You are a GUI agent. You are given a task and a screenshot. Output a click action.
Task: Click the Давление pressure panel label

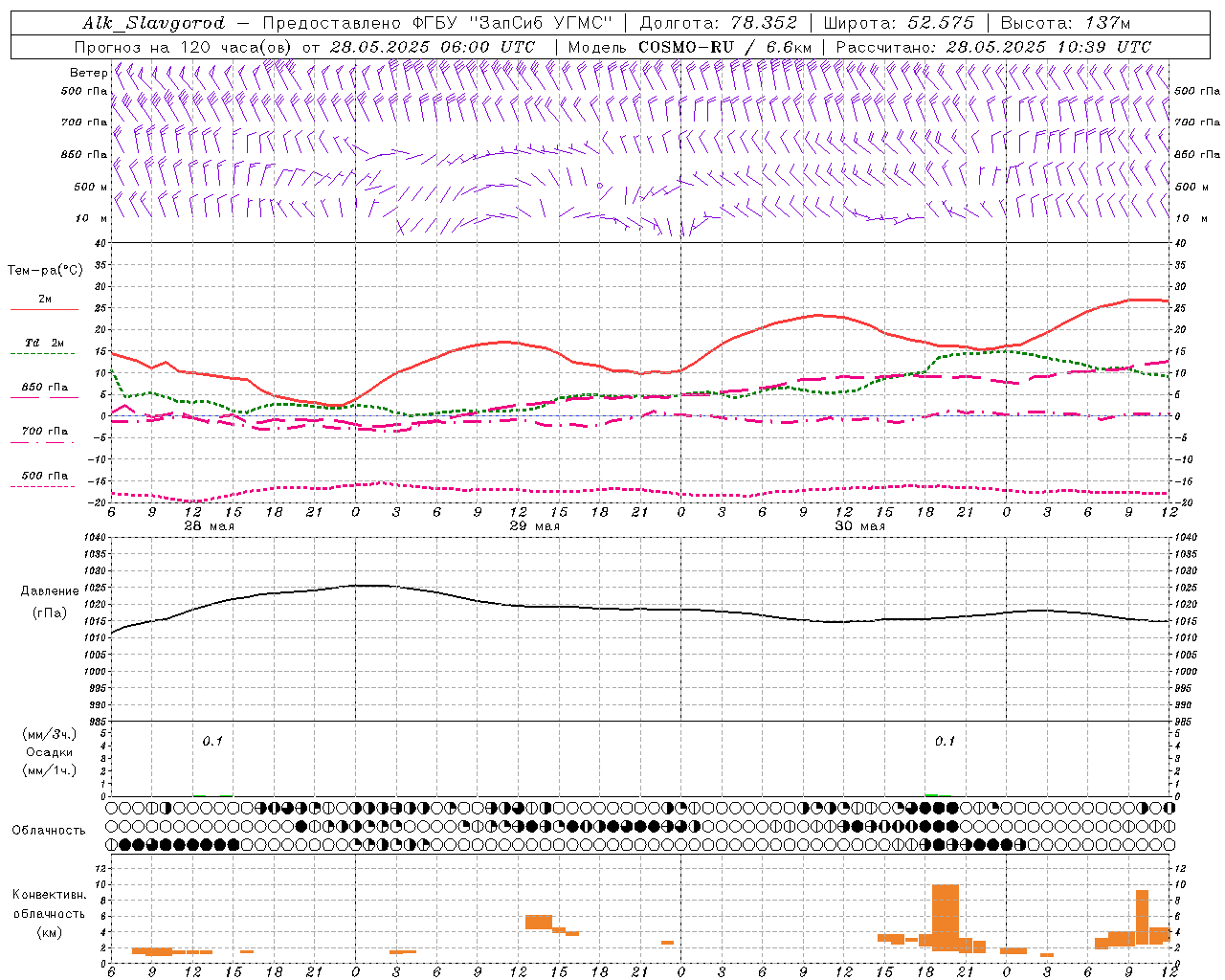click(50, 591)
